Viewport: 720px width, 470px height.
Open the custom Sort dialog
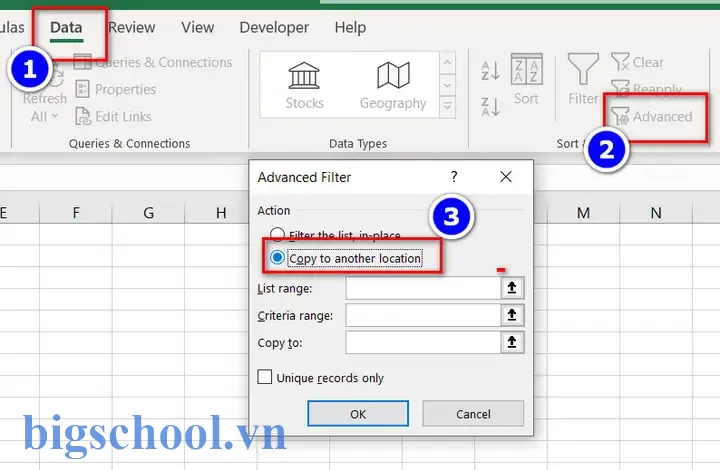[526, 79]
